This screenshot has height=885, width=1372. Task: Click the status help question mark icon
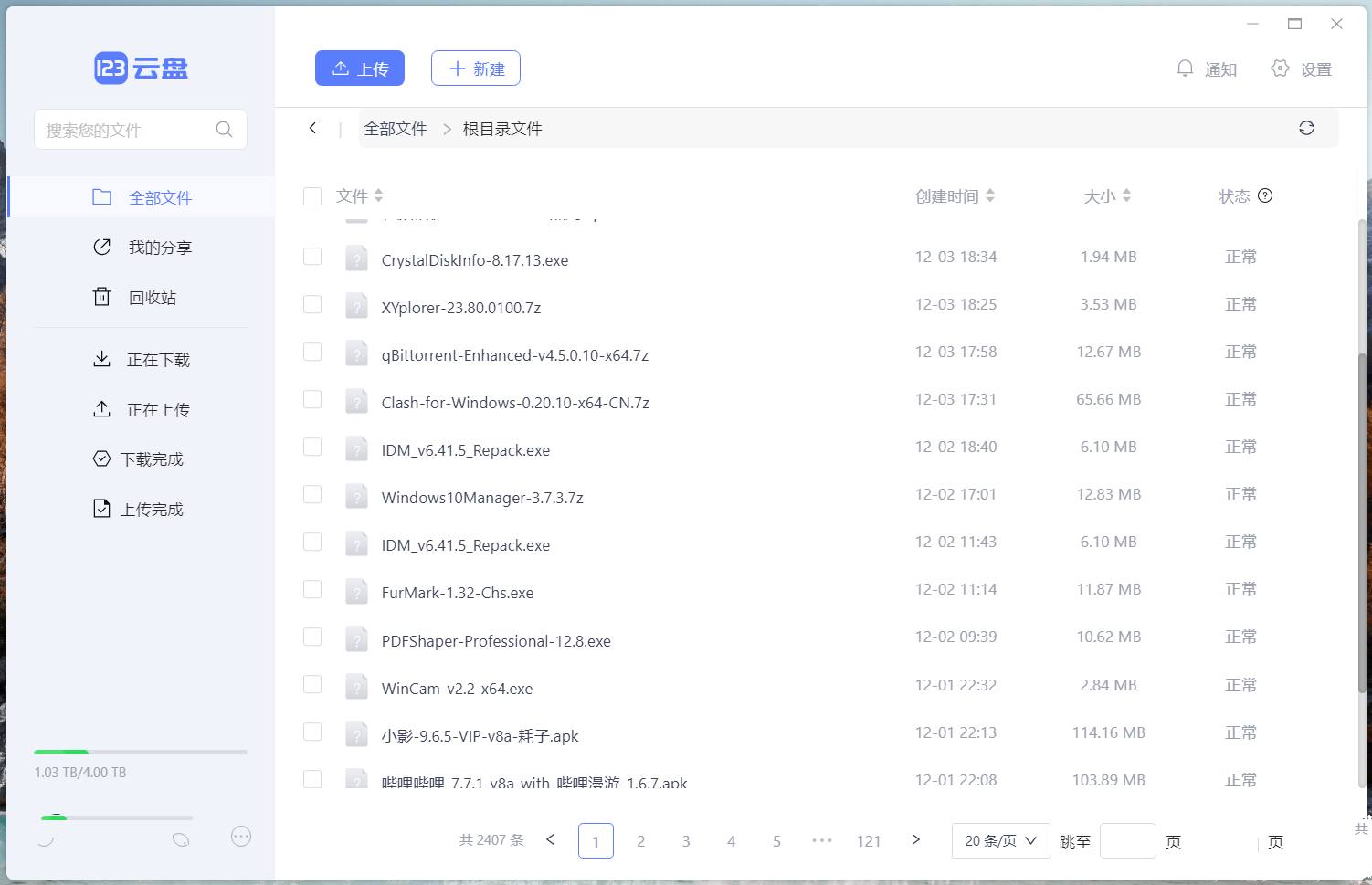pos(1265,195)
